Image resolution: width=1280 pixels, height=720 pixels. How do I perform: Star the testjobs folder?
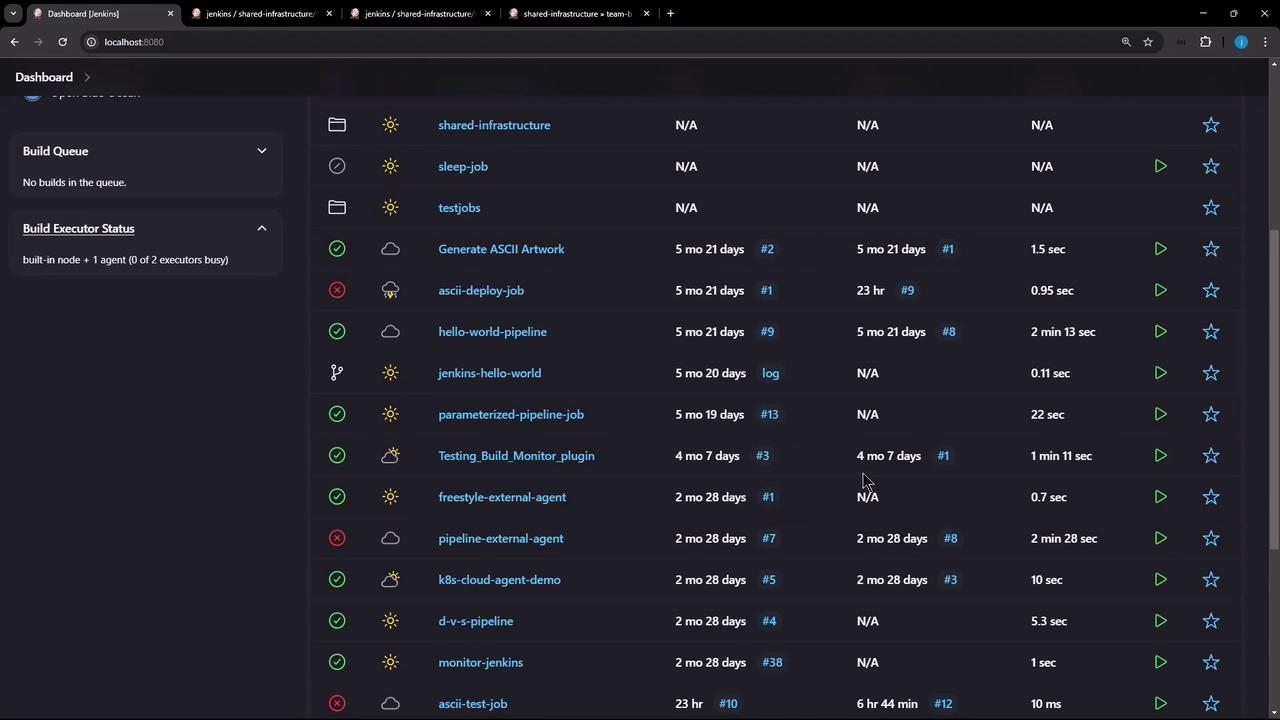click(x=1211, y=208)
